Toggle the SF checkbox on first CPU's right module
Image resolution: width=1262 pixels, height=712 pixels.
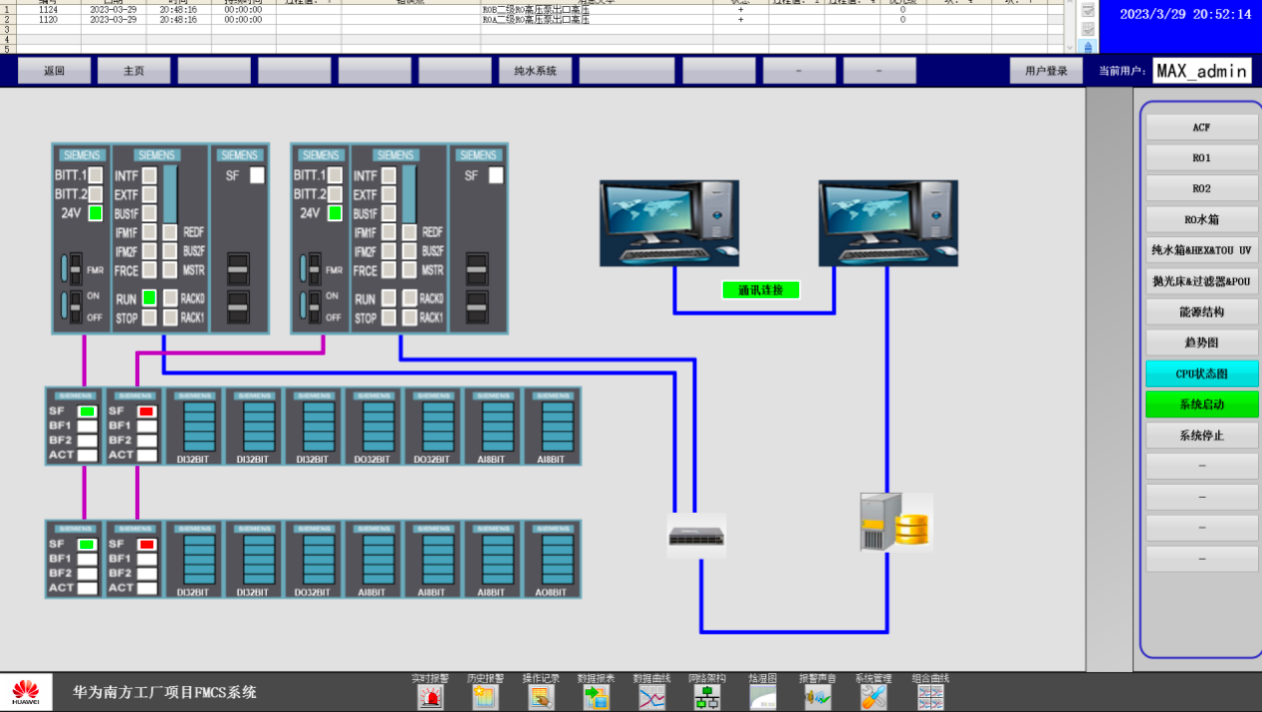pos(257,175)
